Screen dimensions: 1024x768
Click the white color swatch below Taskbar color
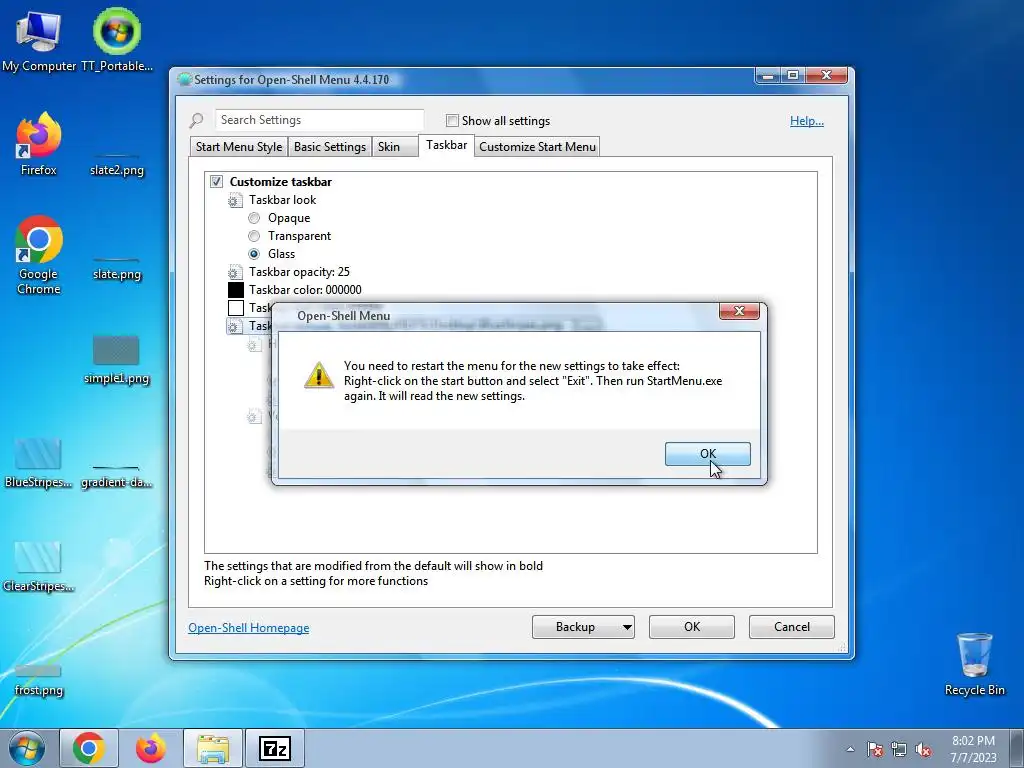click(236, 308)
